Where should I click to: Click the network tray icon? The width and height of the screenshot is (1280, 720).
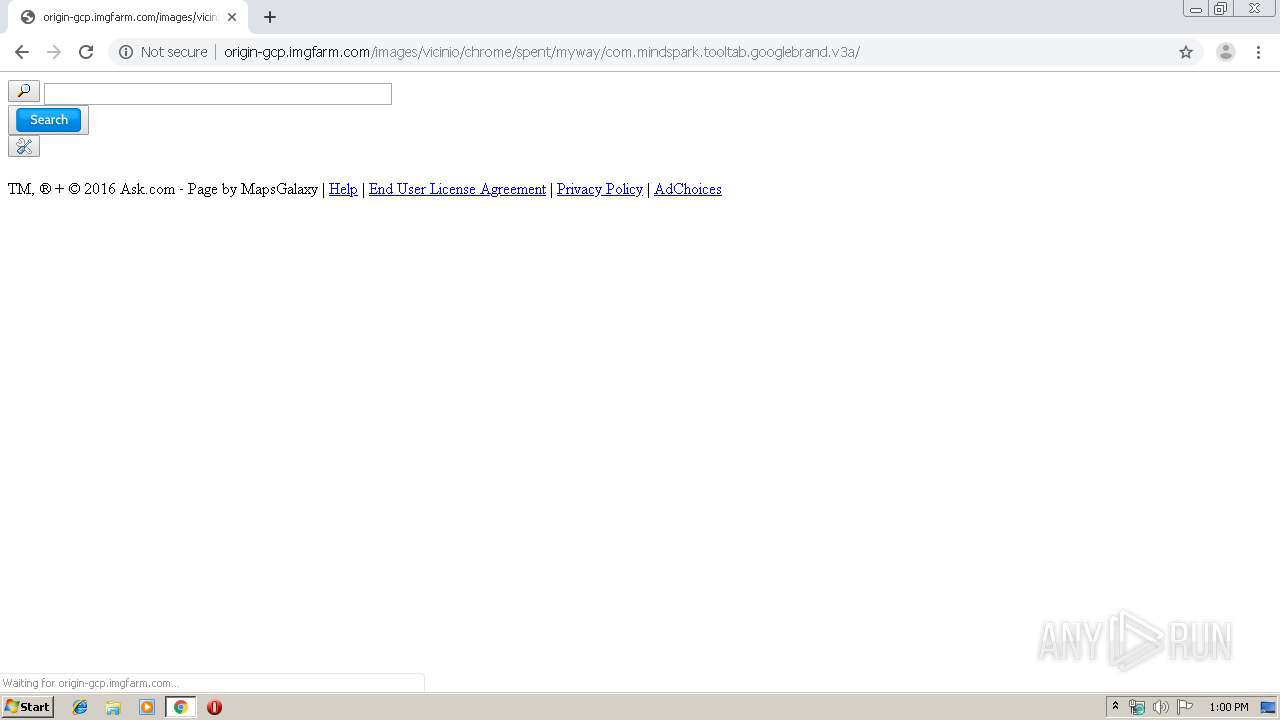point(1137,707)
